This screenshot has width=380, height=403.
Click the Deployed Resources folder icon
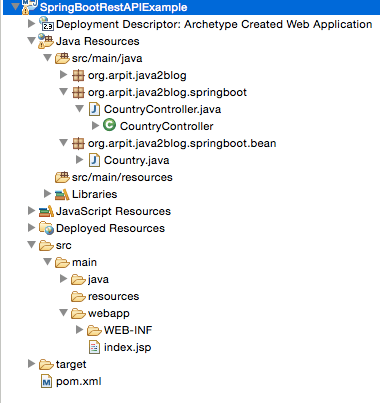pyautogui.click(x=46, y=228)
